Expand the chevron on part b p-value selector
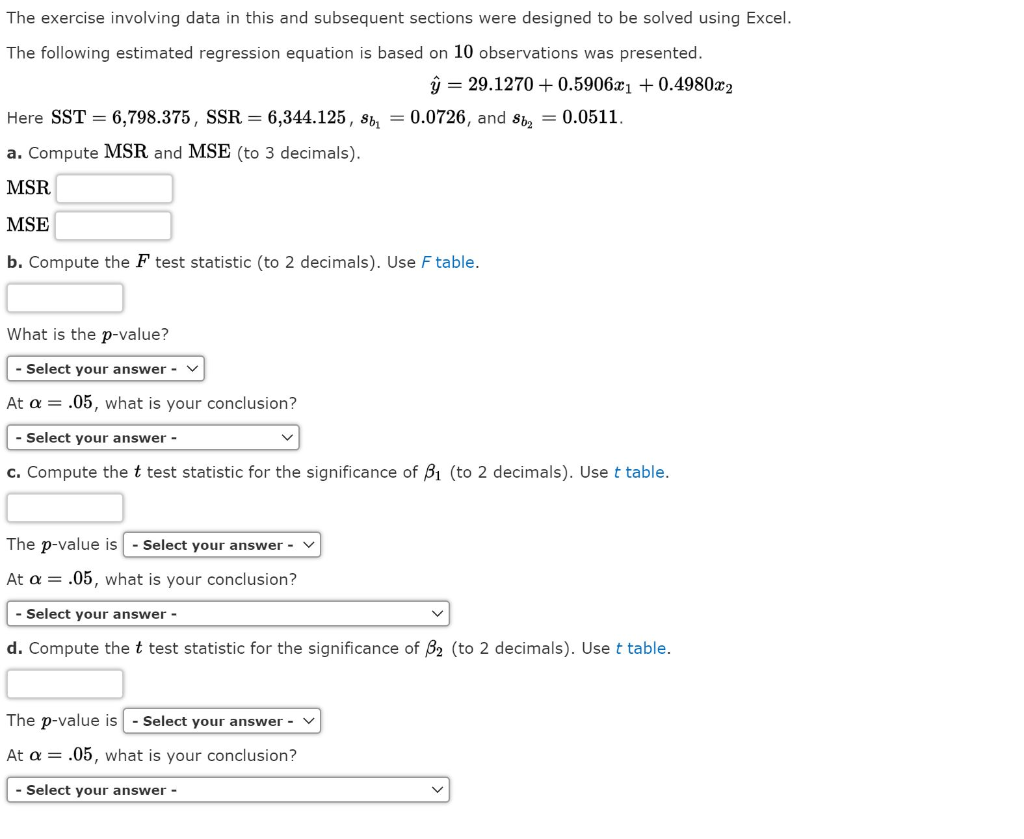Image resolution: width=1024 pixels, height=839 pixels. click(x=190, y=368)
